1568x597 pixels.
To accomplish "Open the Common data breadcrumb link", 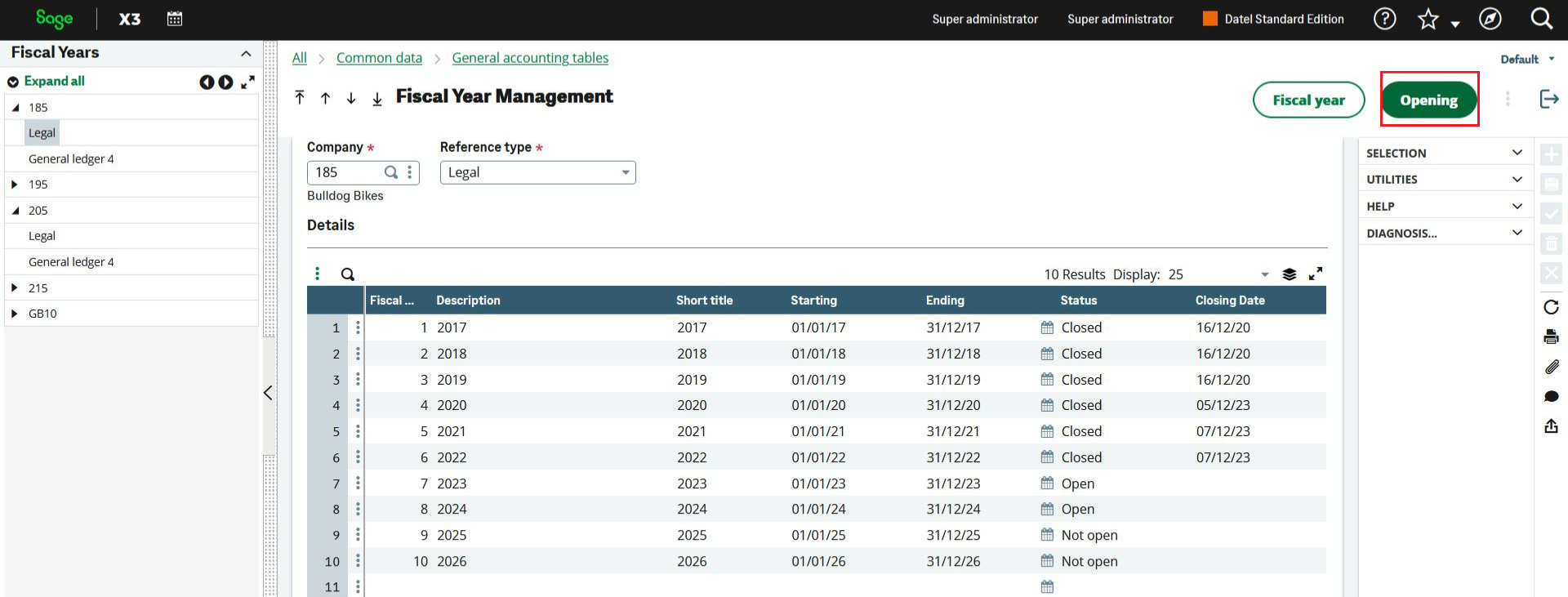I will tap(379, 58).
